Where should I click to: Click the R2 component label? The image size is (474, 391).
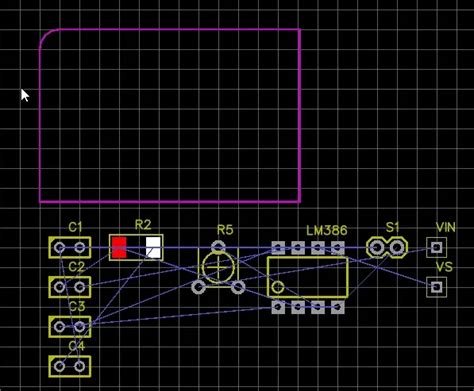click(143, 225)
